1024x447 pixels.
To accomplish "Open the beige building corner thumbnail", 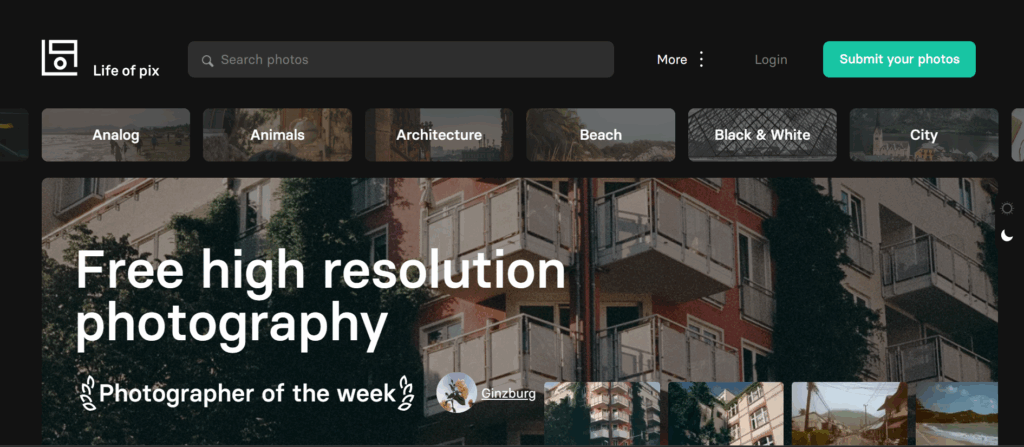I will [726, 414].
